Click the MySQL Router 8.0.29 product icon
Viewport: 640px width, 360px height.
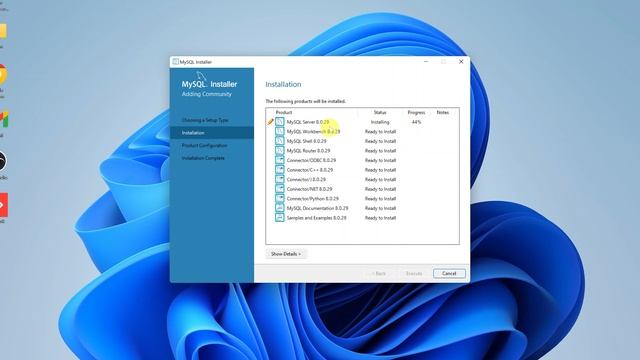coord(280,151)
